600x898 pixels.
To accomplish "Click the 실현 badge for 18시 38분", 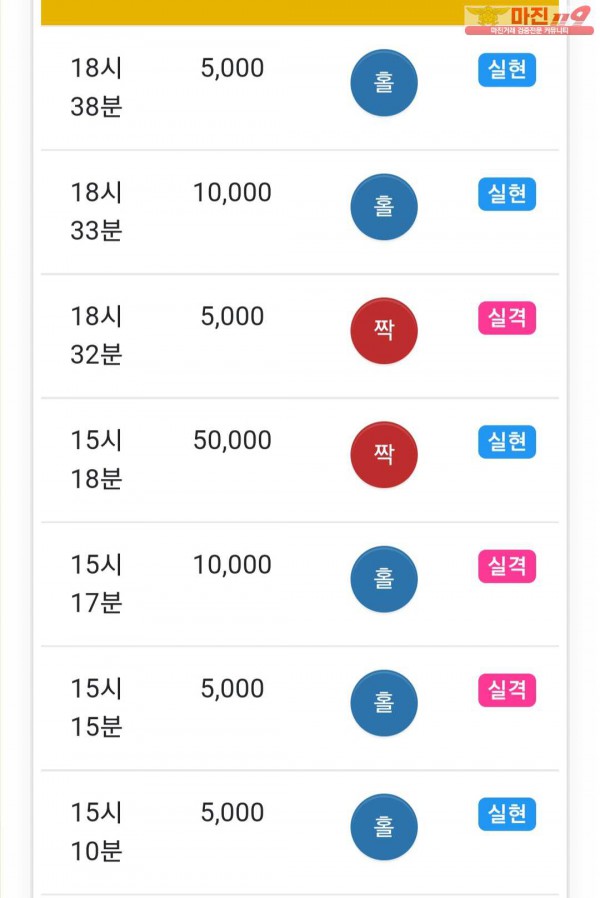I will point(507,71).
